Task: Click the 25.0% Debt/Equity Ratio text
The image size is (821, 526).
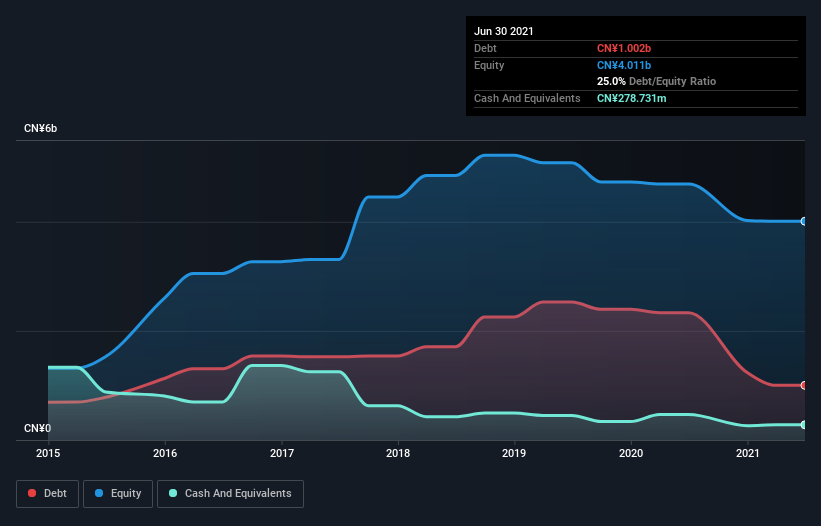Action: coord(657,82)
